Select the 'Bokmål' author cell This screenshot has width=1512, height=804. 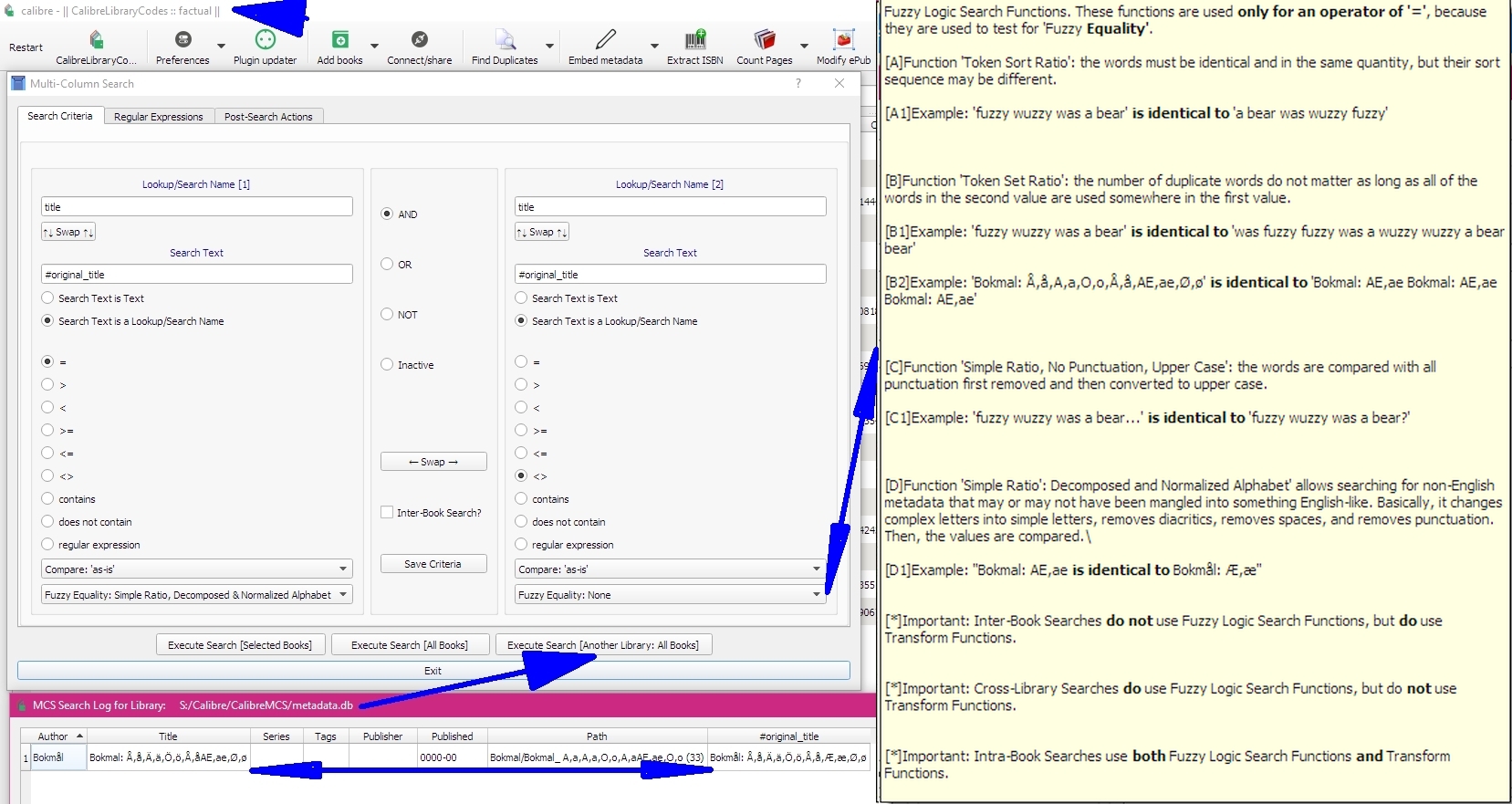pos(58,757)
